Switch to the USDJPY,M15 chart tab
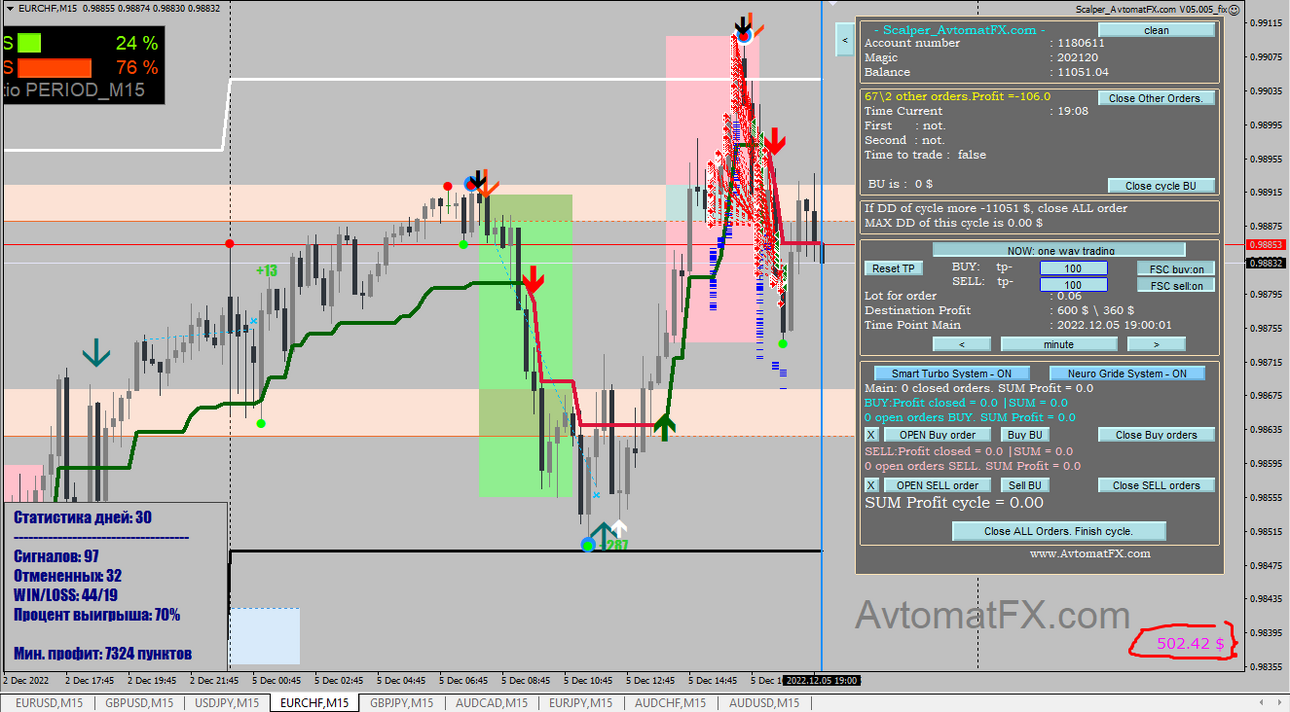This screenshot has width=1290, height=712. pyautogui.click(x=227, y=703)
